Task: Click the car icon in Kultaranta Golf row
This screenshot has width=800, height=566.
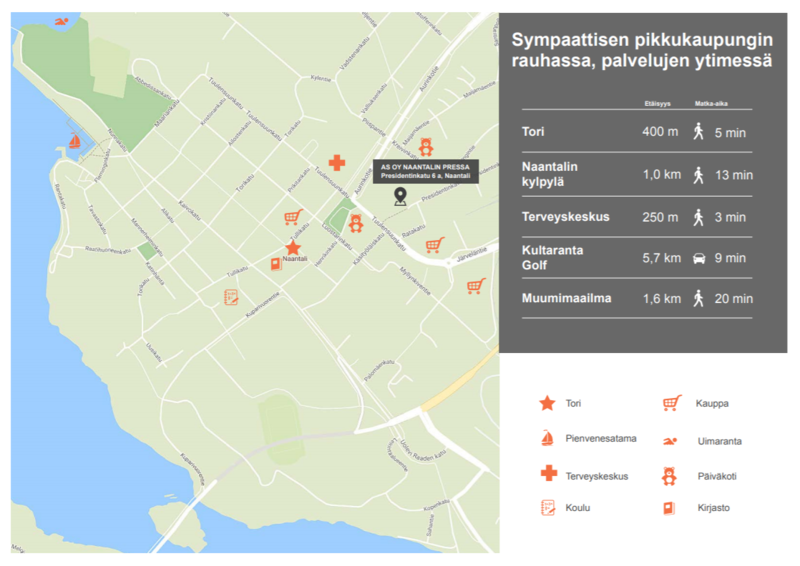Action: (699, 257)
